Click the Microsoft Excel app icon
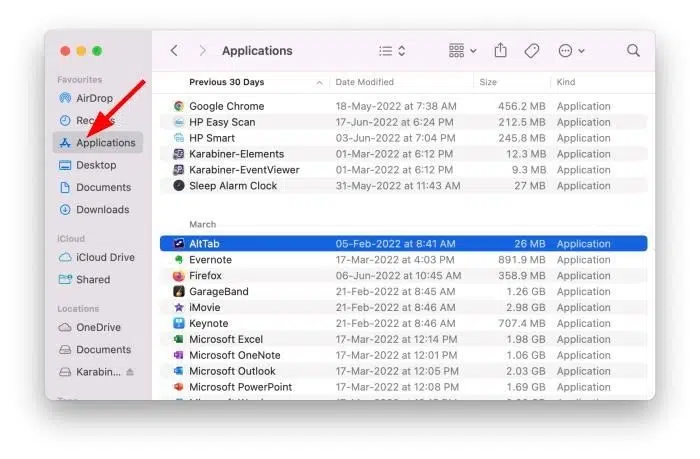This screenshot has width=700, height=459. [179, 339]
